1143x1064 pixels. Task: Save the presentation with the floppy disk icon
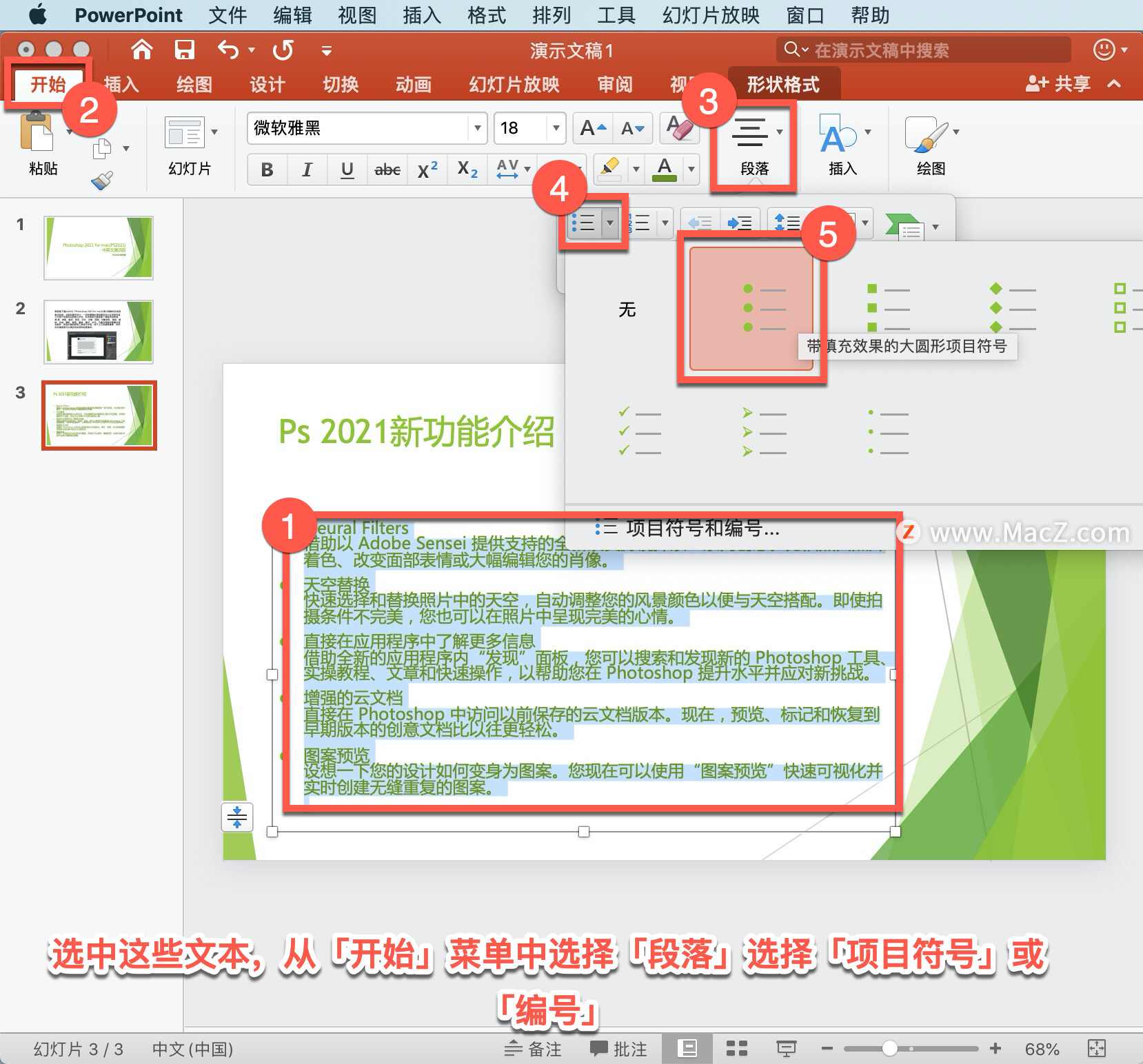pos(184,50)
